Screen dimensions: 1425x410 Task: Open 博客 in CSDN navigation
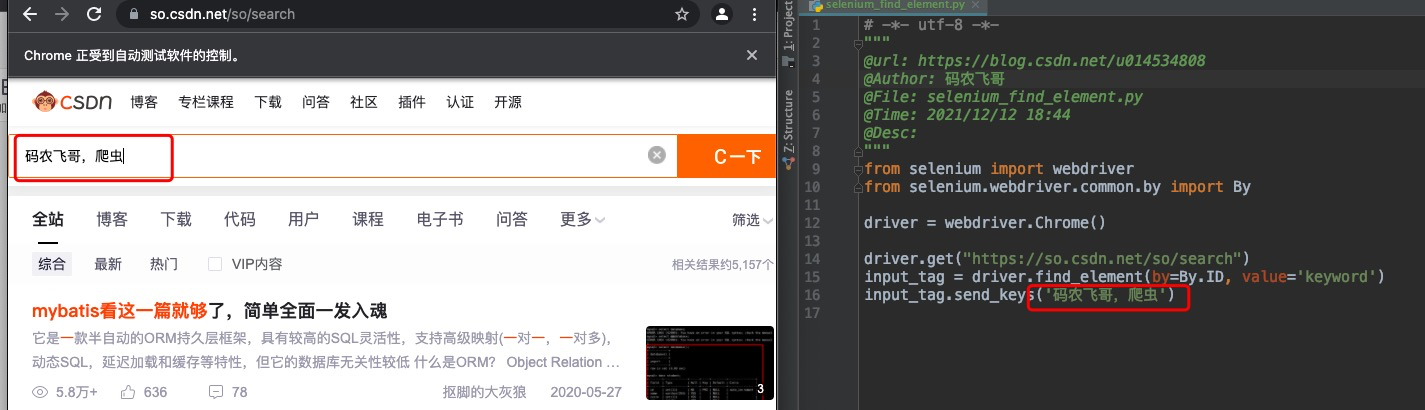pos(144,102)
